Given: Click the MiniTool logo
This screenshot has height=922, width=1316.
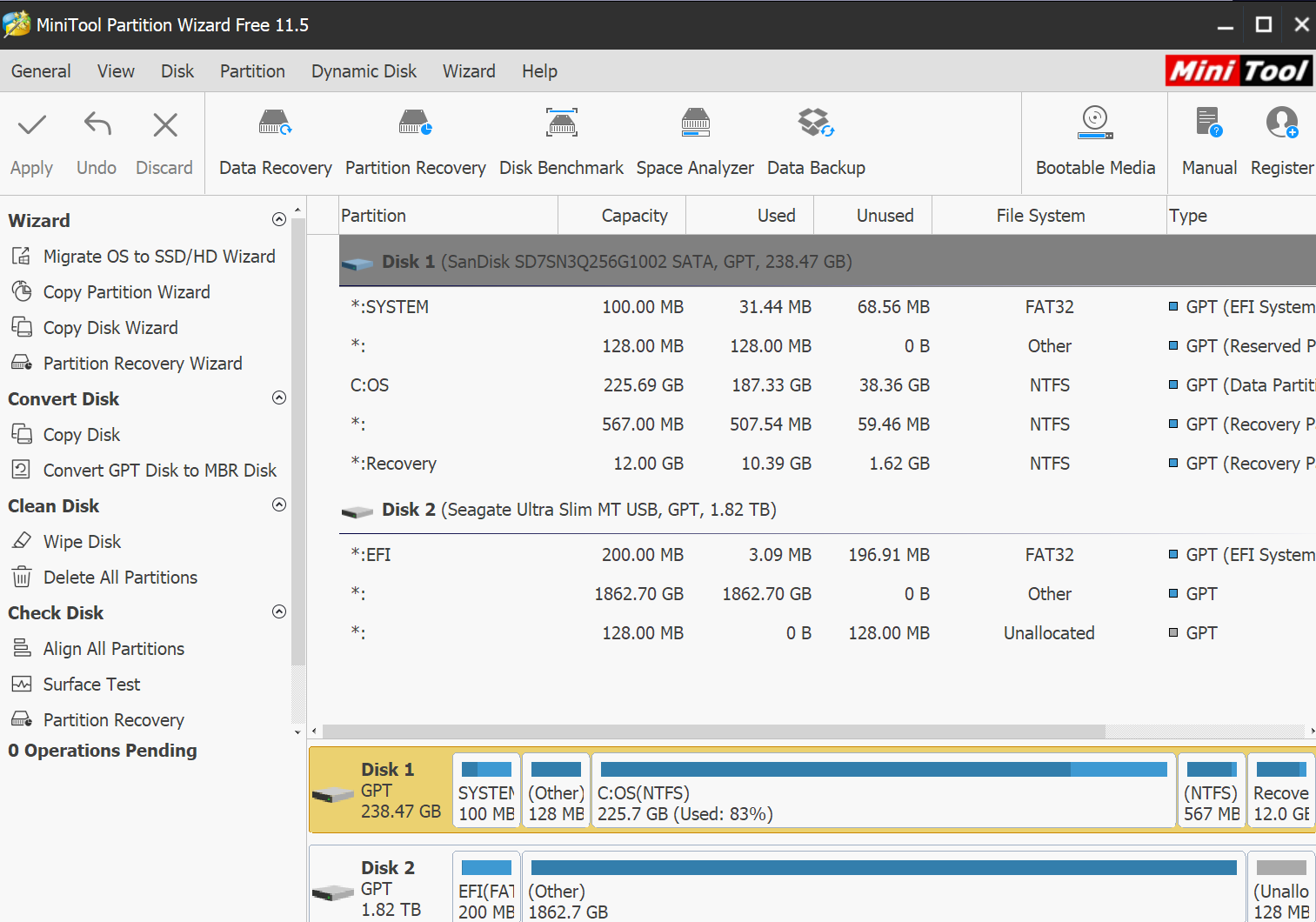Looking at the screenshot, I should point(1239,70).
